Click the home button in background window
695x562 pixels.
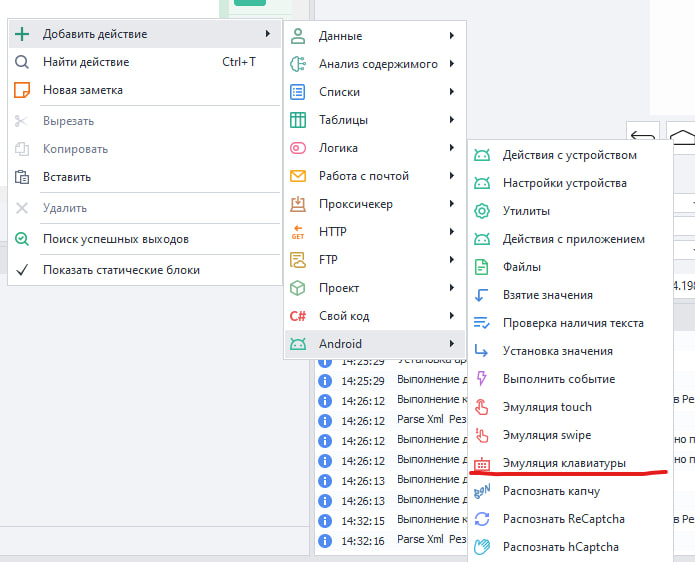[x=682, y=133]
